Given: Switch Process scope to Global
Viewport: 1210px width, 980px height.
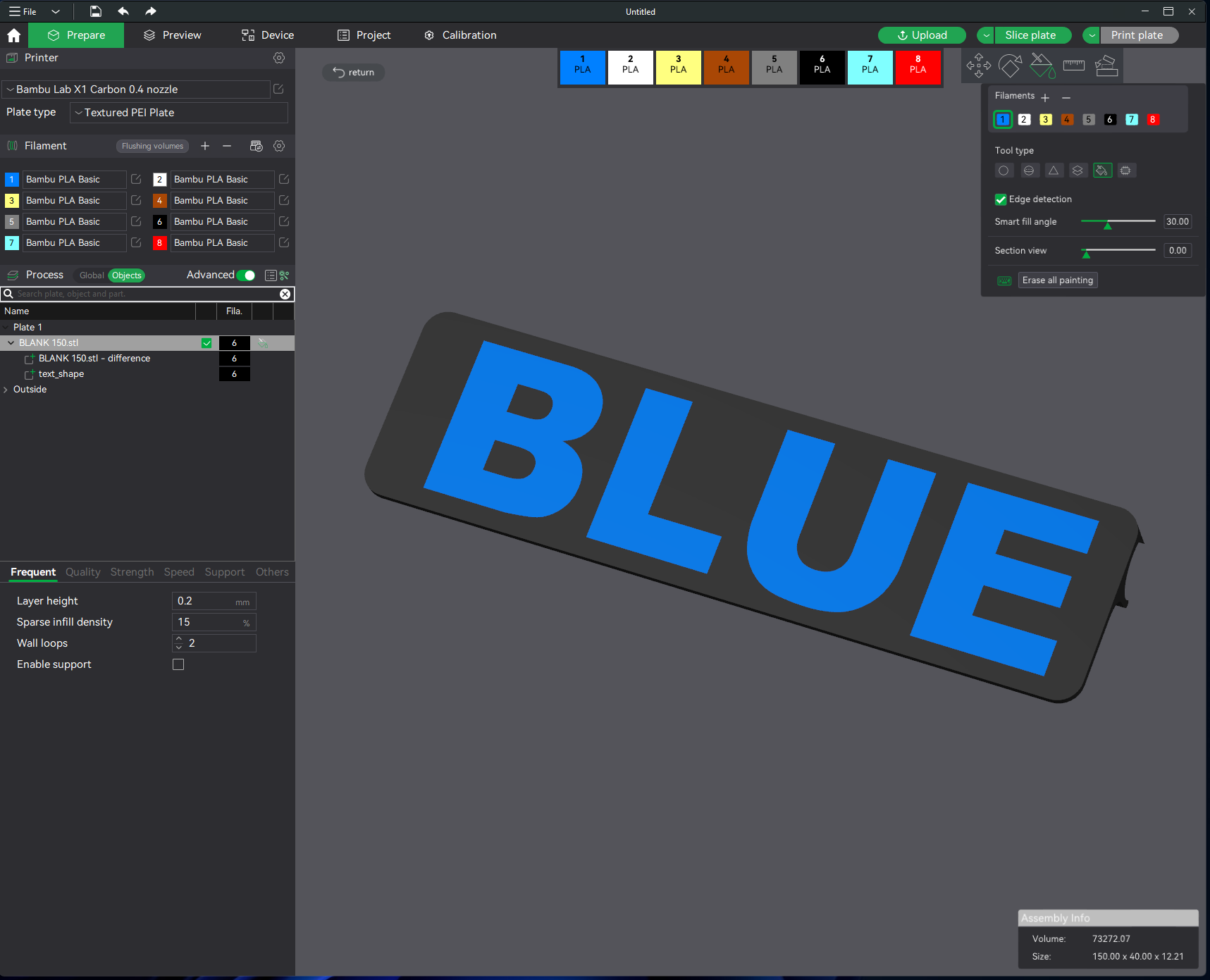Looking at the screenshot, I should click(x=92, y=275).
